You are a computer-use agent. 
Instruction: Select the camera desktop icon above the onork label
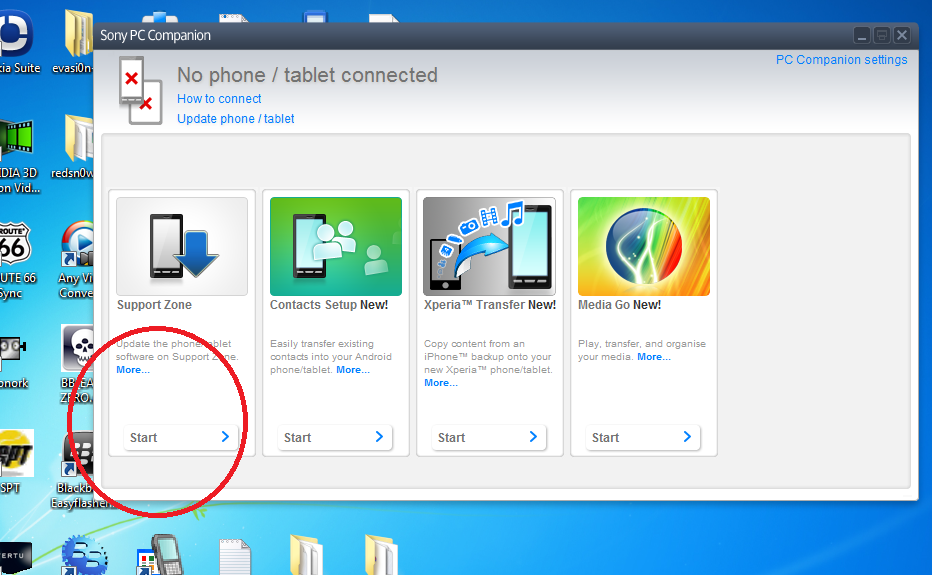13,348
